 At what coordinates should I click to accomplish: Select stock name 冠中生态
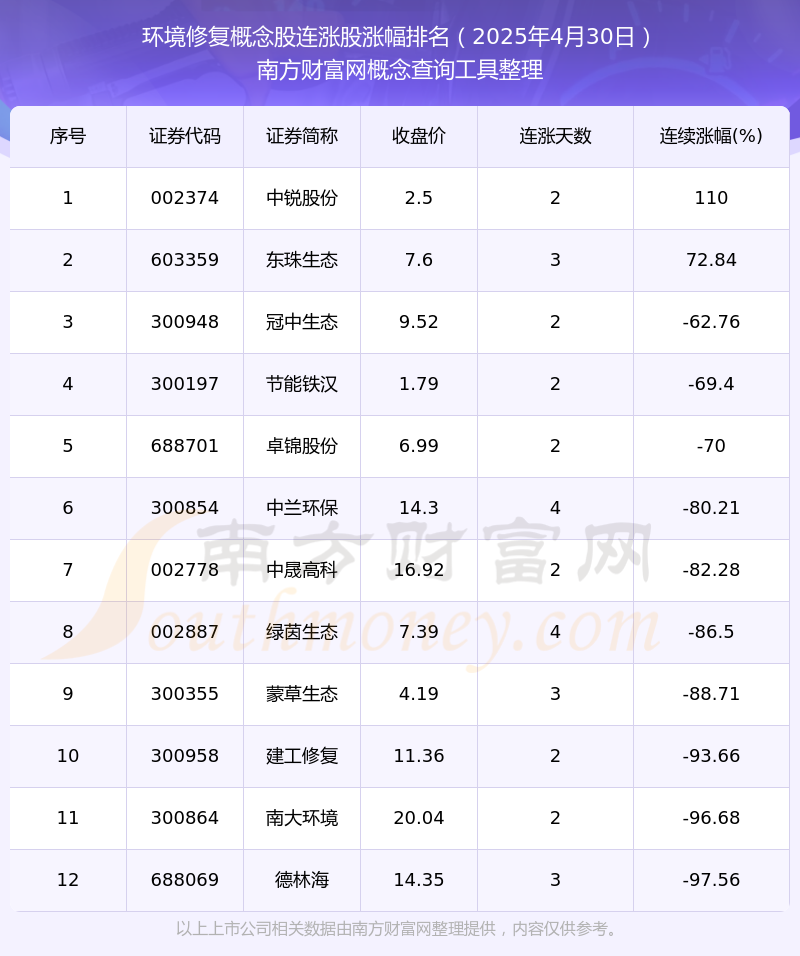point(302,322)
